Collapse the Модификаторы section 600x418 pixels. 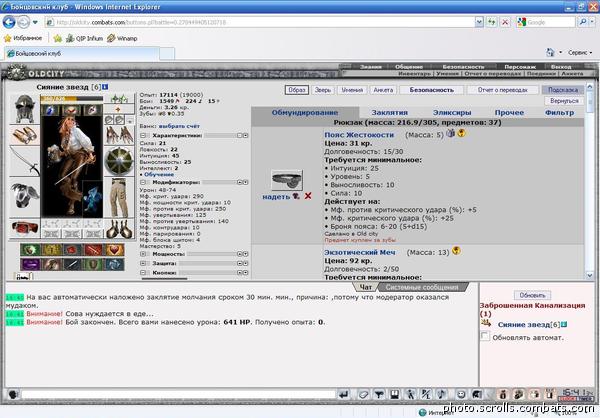(143, 182)
